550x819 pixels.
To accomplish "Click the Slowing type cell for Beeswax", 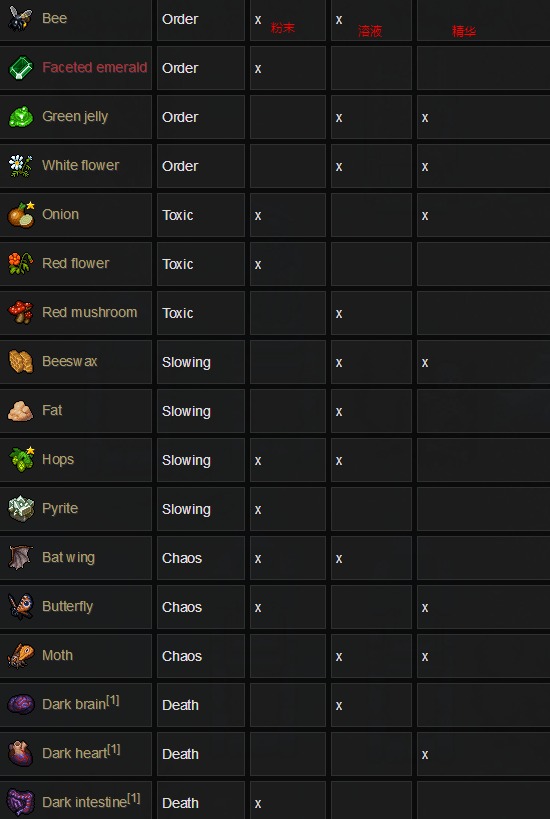I will coord(201,362).
